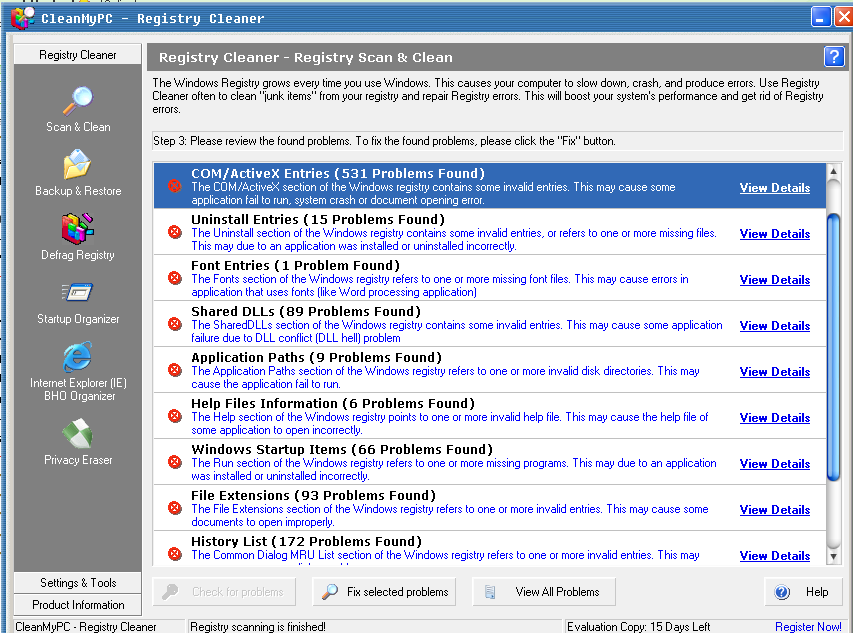
Task: Select 'Help Files Information (6 Problems Found)' title
Action: pos(333,404)
